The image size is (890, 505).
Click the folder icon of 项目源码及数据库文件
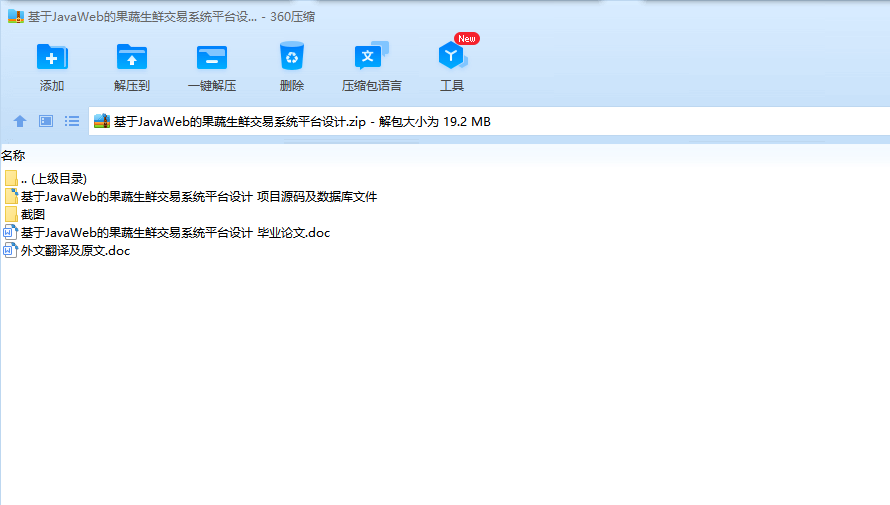pos(11,196)
